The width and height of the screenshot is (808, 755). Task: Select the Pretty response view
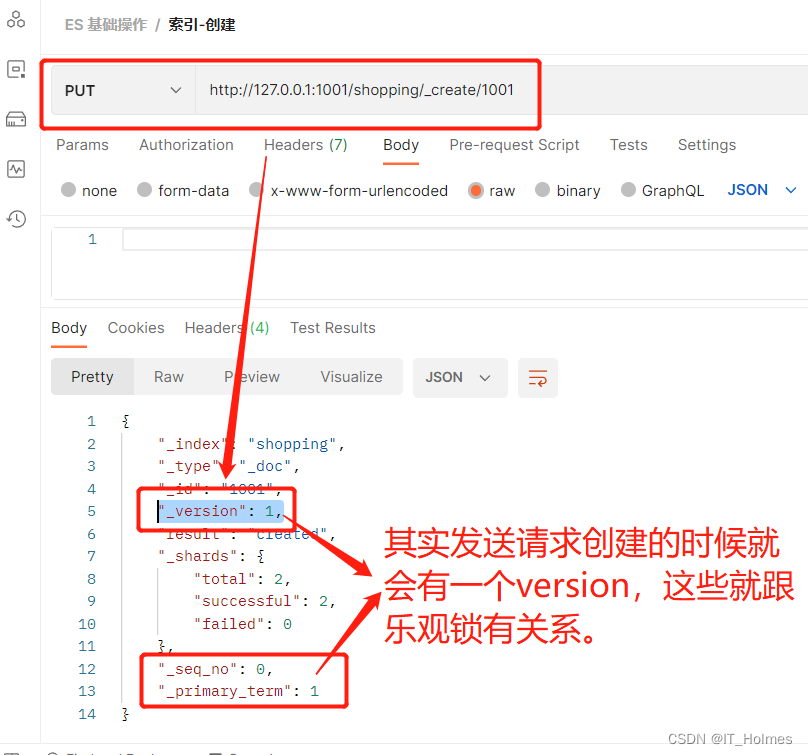tap(92, 377)
